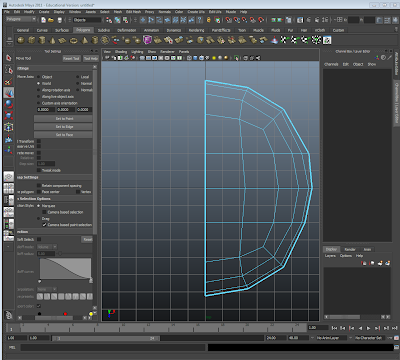This screenshot has width=400, height=360.
Task: Click Set to Face button
Action: coord(63,135)
